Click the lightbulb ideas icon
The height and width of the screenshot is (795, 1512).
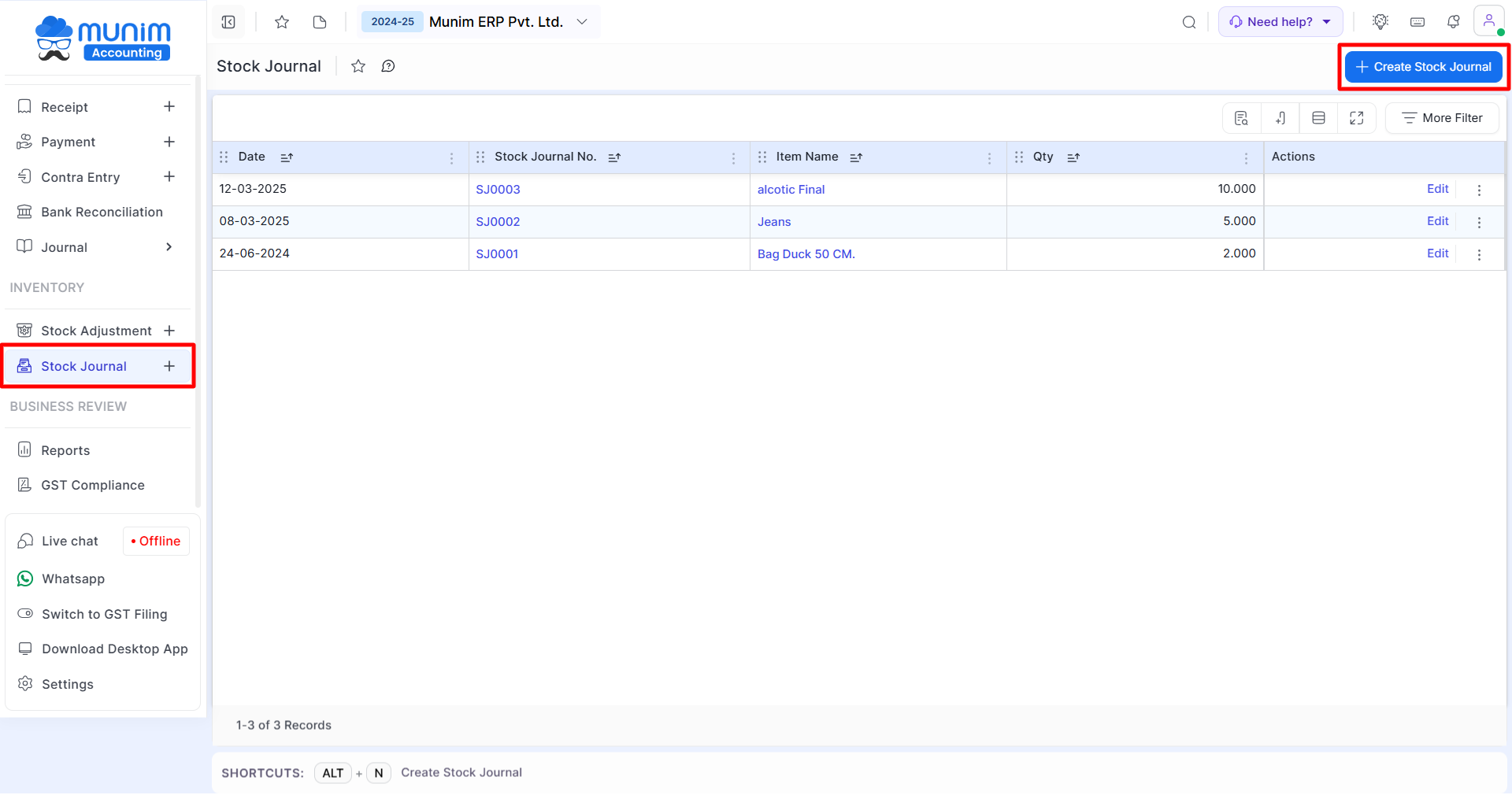point(1380,22)
